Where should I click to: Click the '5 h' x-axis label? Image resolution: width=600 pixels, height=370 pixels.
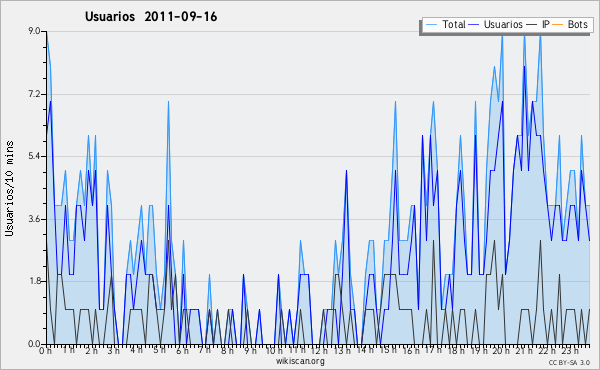[x=159, y=350]
